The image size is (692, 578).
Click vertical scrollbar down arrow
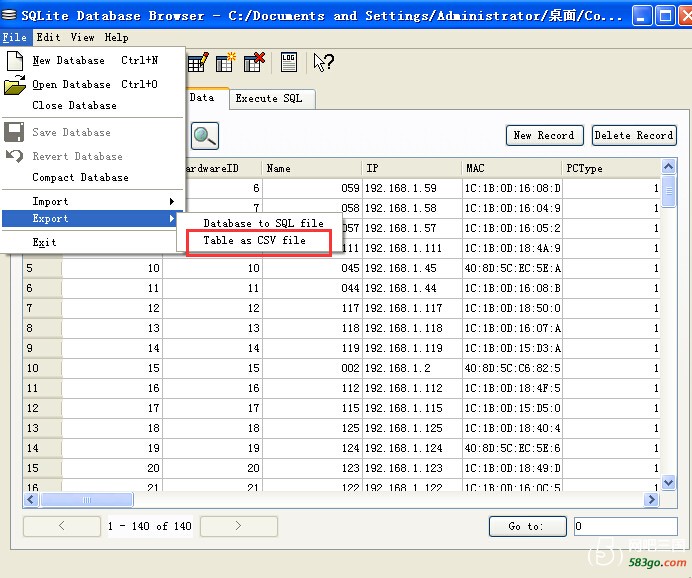tap(669, 482)
